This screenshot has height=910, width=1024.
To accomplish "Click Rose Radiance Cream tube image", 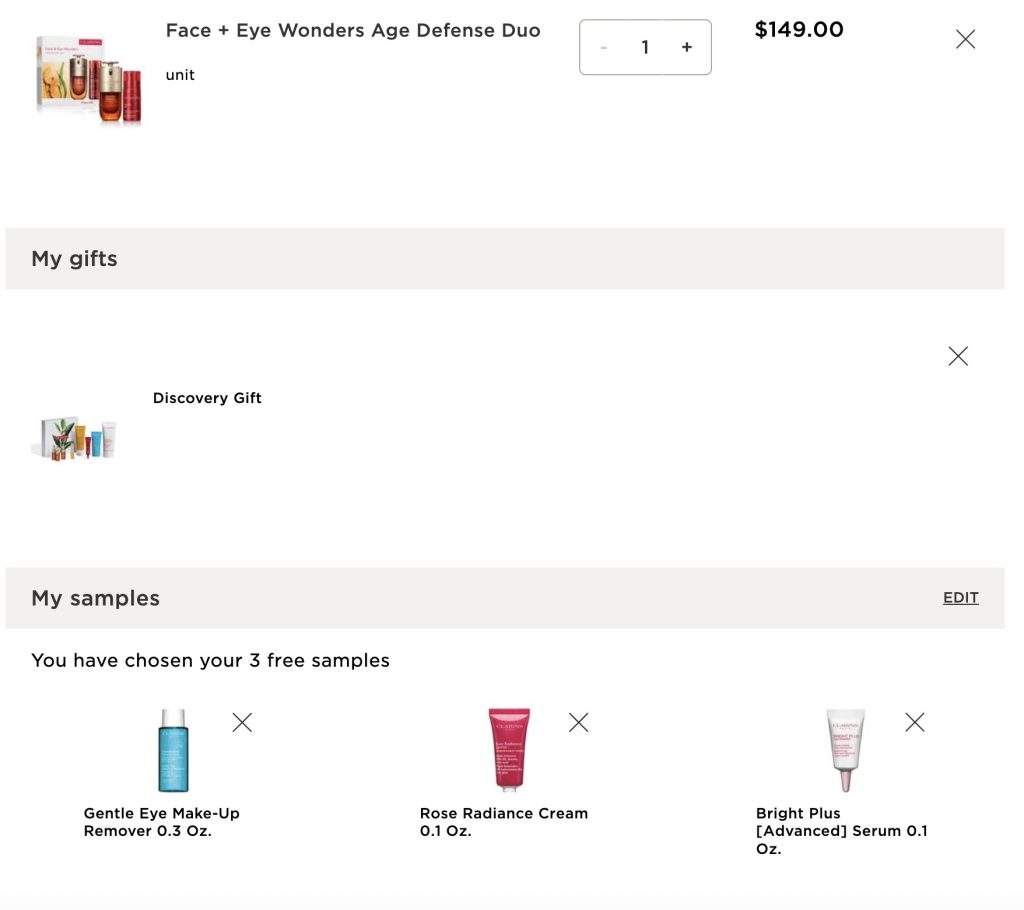I will point(509,750).
